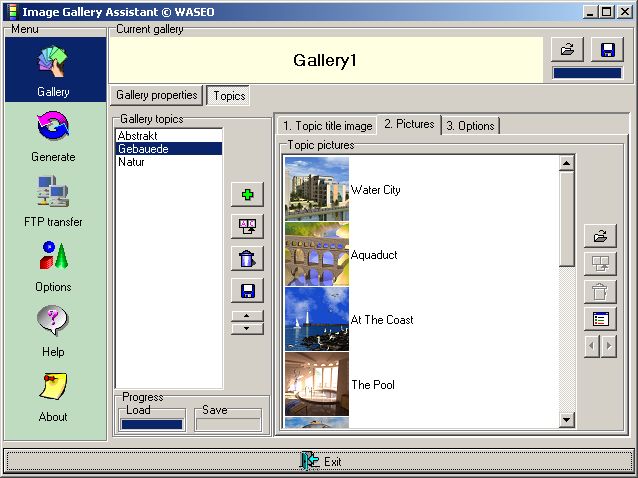The height and width of the screenshot is (478, 638).
Task: Click the open gallery folder icon
Action: click(567, 50)
